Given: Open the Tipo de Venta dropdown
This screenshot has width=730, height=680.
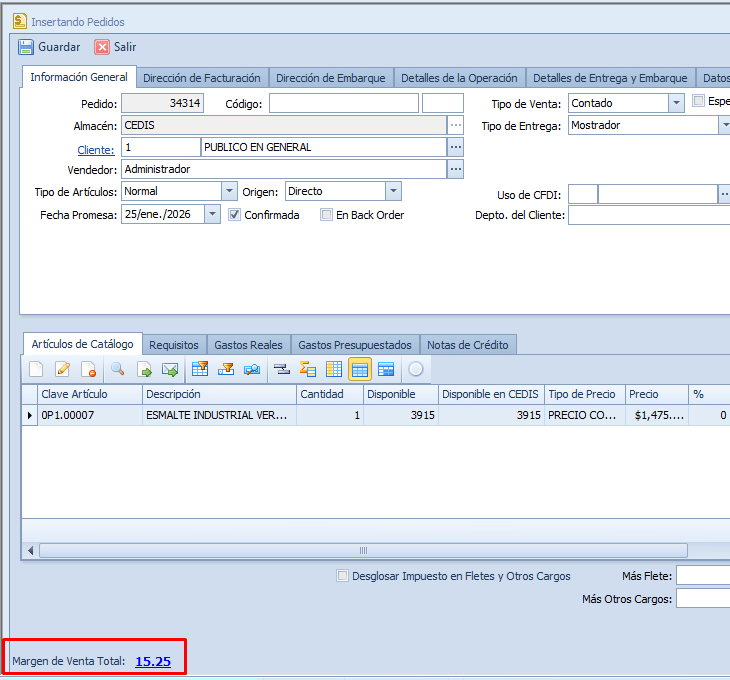Looking at the screenshot, I should (675, 103).
